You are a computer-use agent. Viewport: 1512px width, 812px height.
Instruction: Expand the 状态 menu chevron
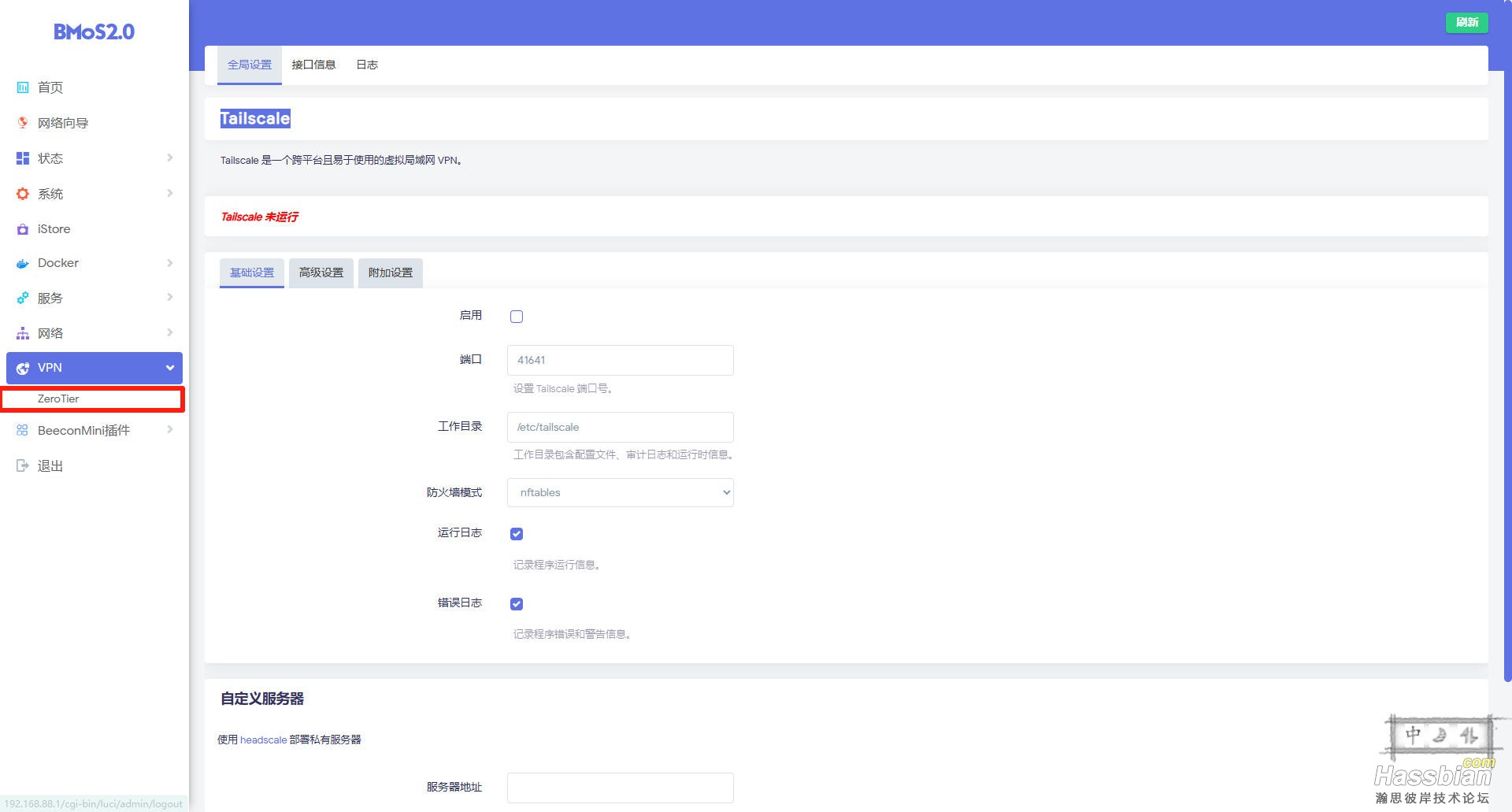click(169, 158)
